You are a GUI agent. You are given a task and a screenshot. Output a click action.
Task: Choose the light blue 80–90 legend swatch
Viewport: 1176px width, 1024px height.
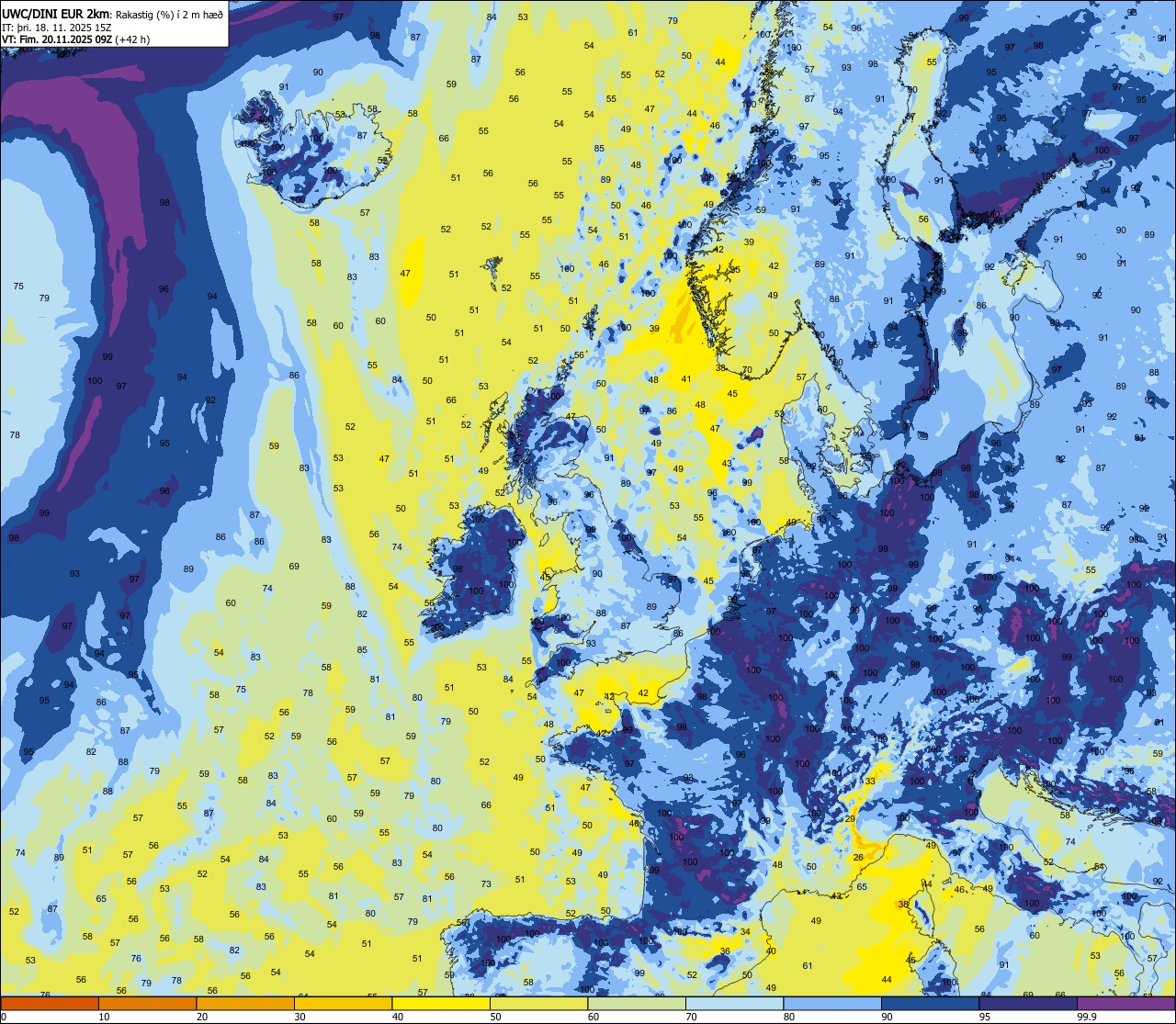coord(832,1003)
